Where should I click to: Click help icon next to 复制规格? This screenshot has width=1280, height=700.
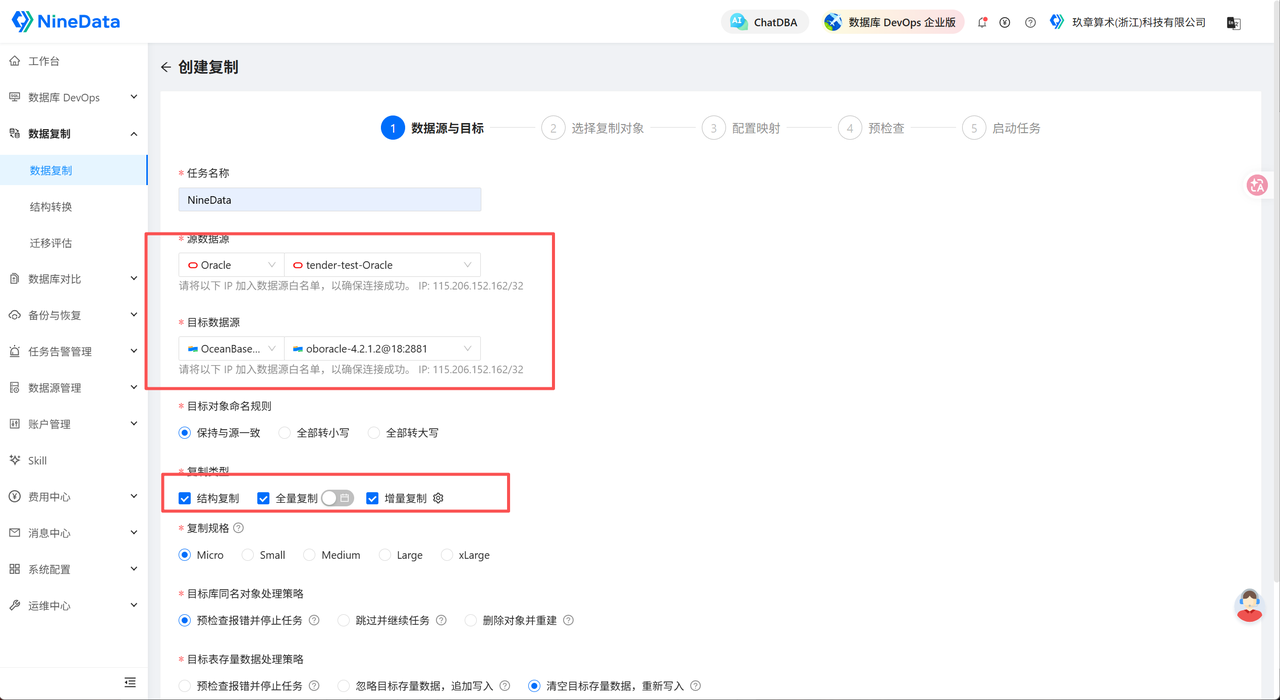[x=238, y=528]
